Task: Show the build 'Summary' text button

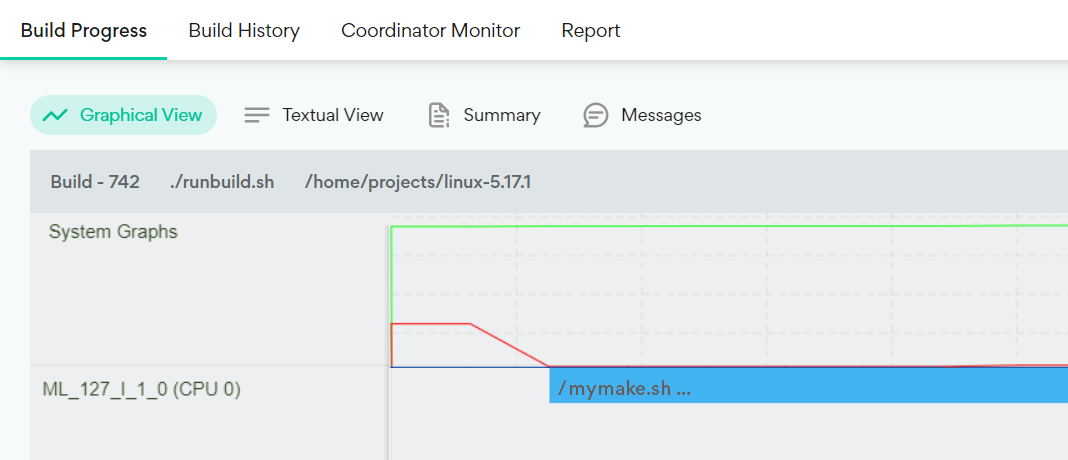Action: click(x=502, y=115)
